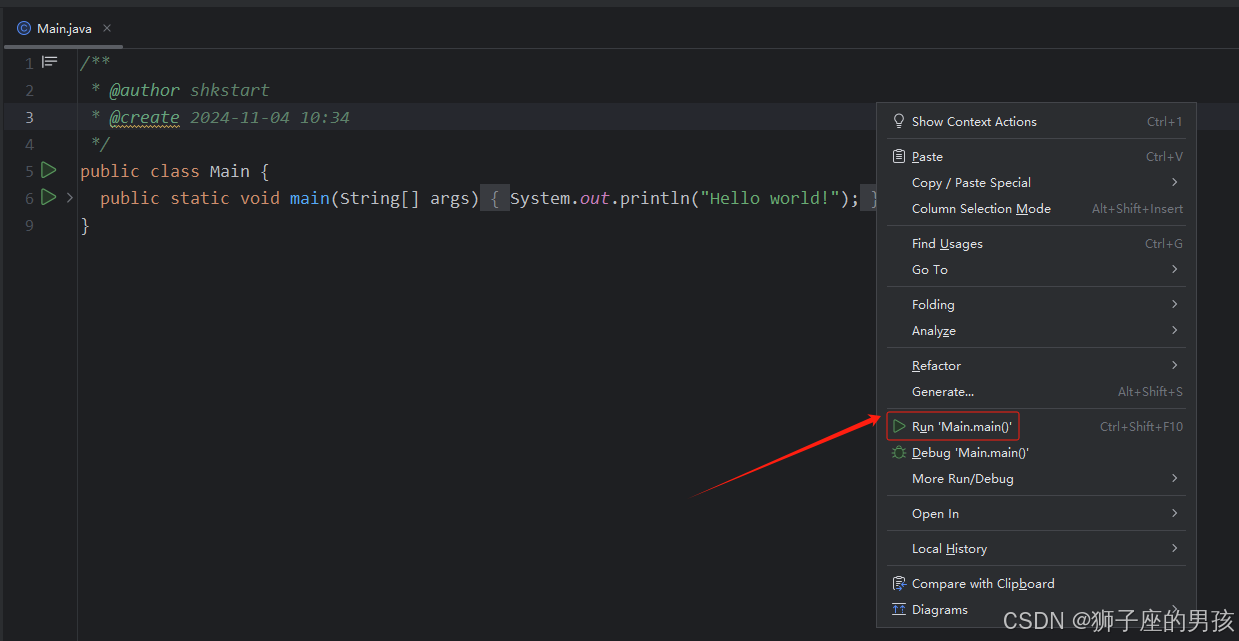Click closing brace on line 9

click(85, 225)
